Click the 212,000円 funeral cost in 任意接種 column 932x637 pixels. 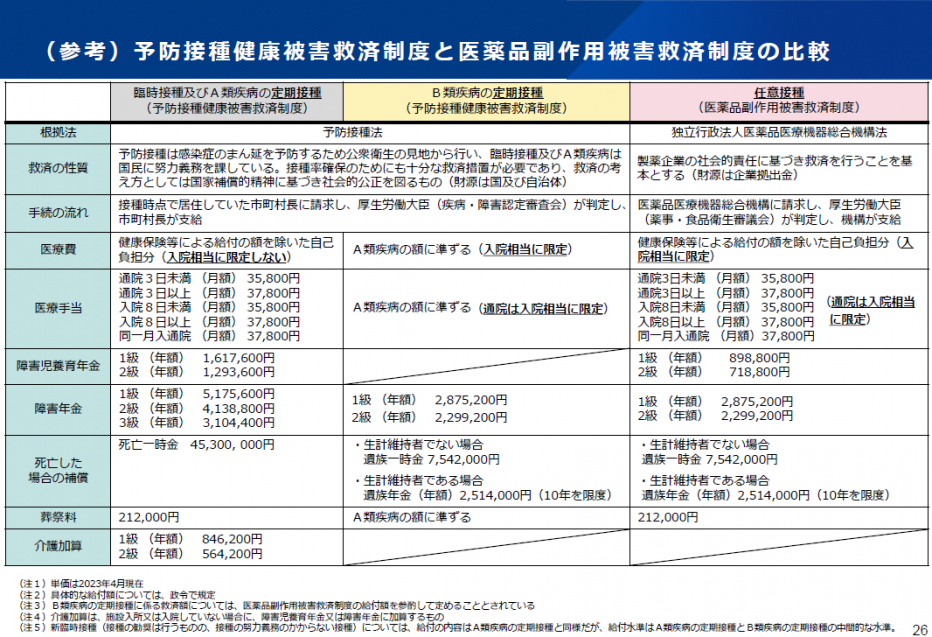point(668,518)
